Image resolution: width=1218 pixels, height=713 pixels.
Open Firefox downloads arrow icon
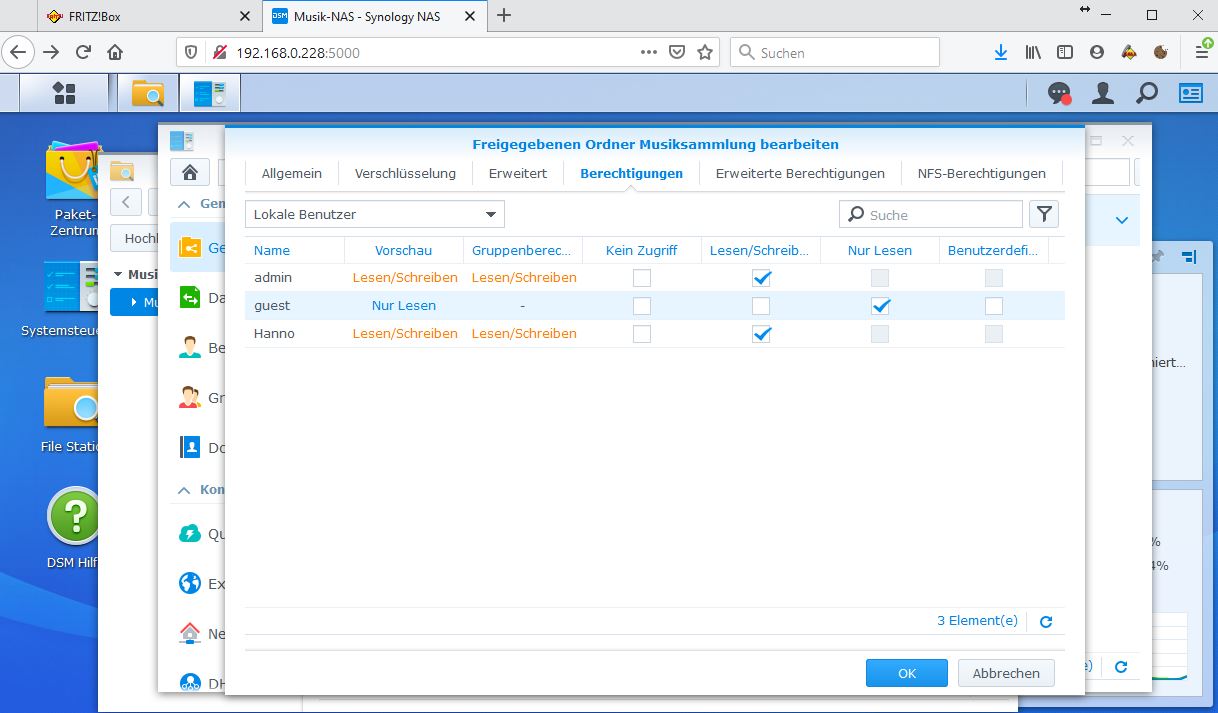[x=1000, y=52]
